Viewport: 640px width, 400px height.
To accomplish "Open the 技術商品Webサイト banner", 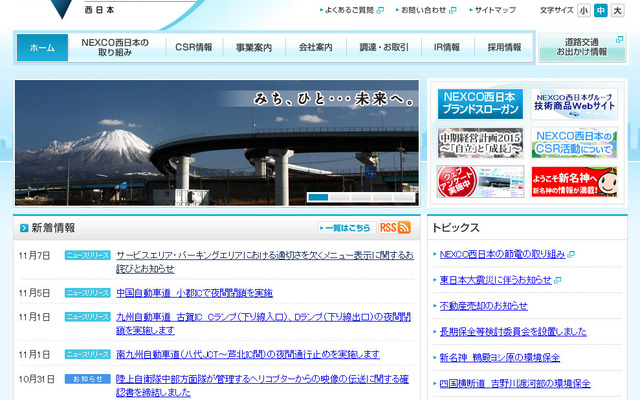I will [x=574, y=104].
